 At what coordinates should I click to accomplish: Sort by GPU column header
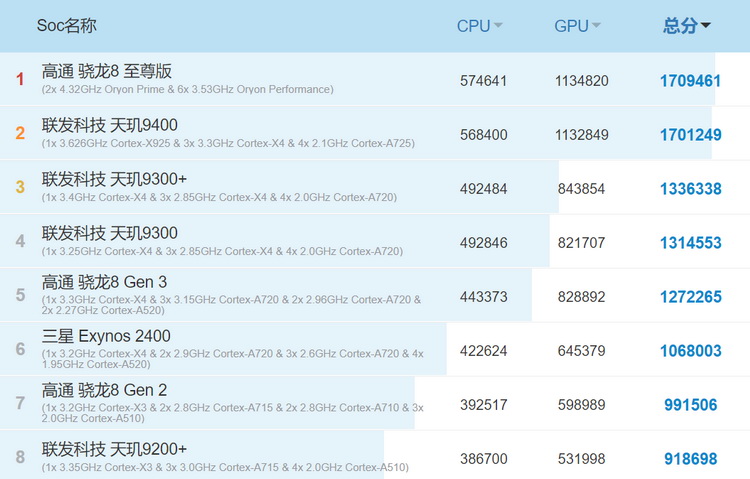tap(577, 26)
